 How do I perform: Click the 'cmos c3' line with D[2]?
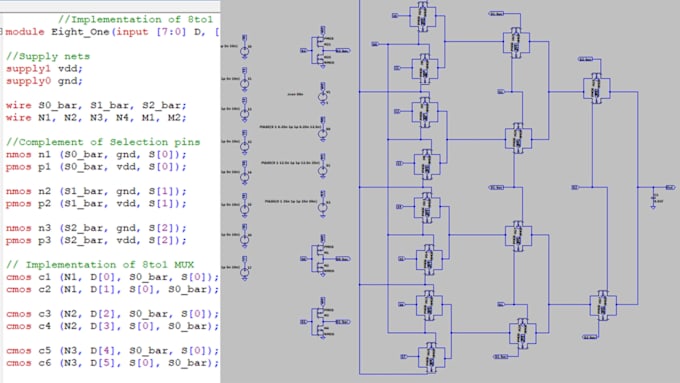[112, 314]
